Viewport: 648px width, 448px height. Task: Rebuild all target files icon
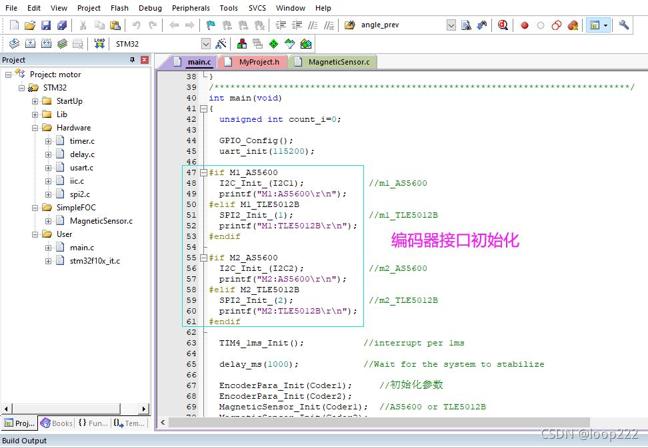point(46,43)
